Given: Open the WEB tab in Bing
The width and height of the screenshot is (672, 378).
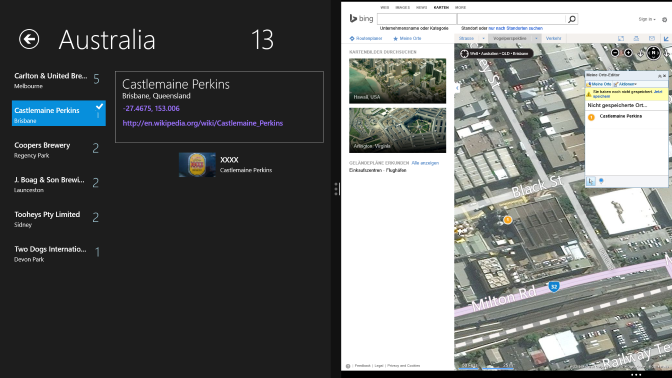Looking at the screenshot, I should [x=385, y=8].
